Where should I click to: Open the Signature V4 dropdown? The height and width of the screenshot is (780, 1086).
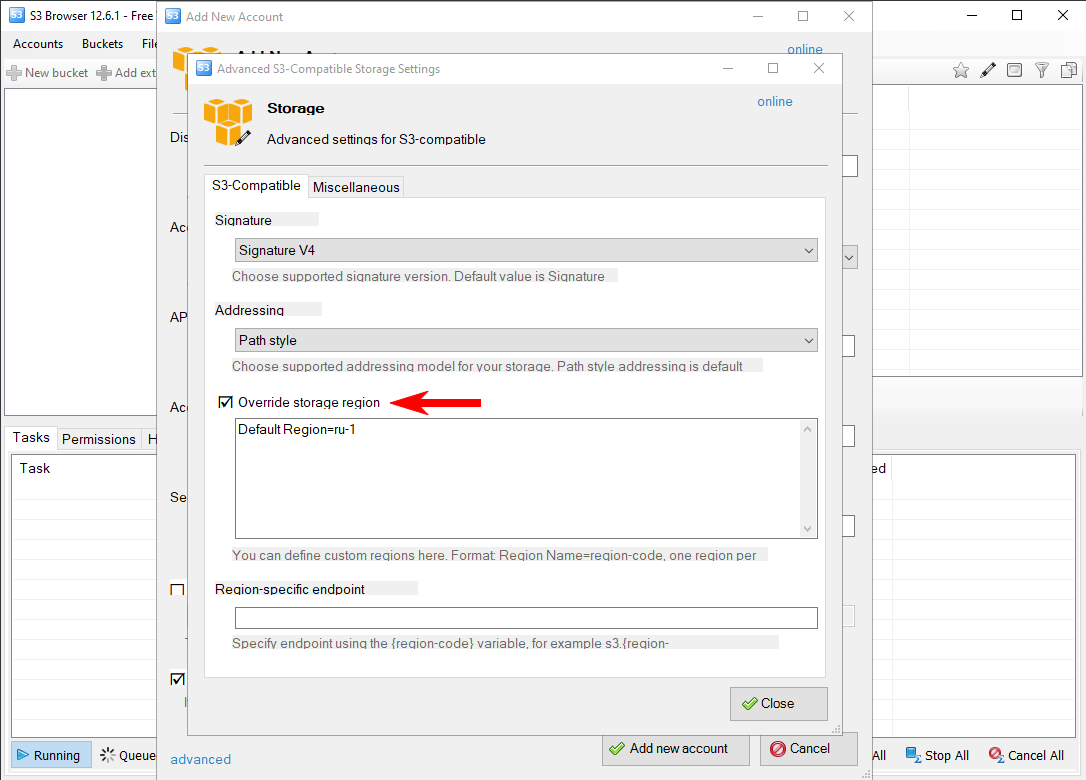tap(526, 250)
